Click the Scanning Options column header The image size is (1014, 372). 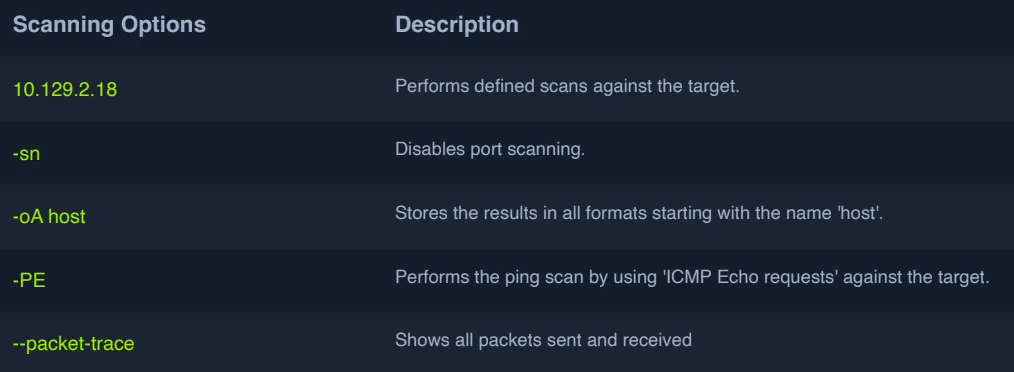point(109,25)
